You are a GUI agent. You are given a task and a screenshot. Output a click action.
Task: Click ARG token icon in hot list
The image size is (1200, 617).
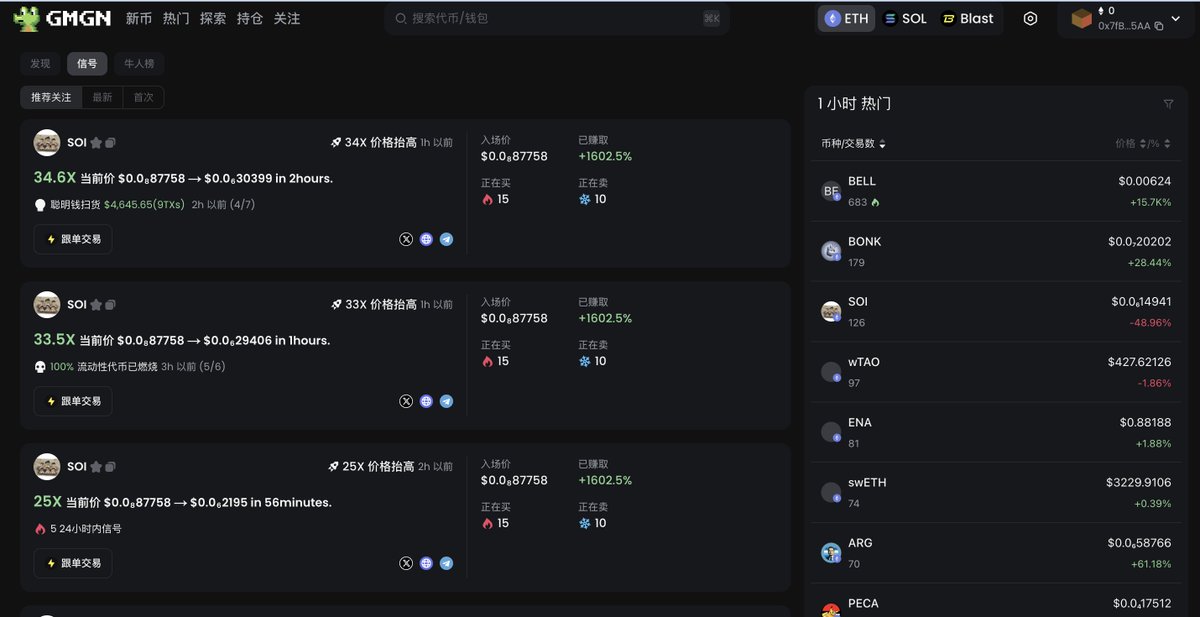[831, 552]
